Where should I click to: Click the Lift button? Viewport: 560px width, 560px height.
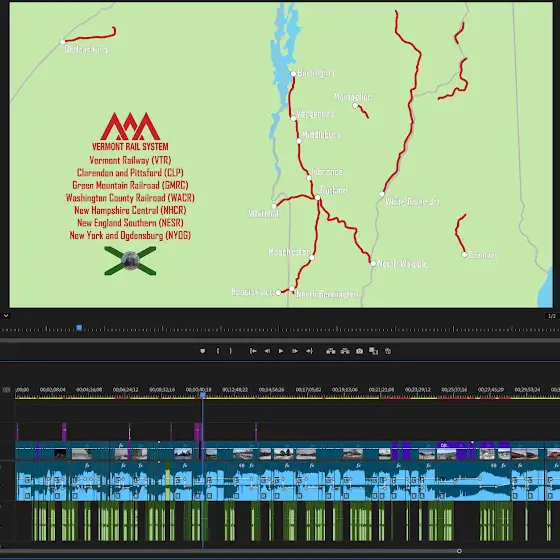coord(331,351)
